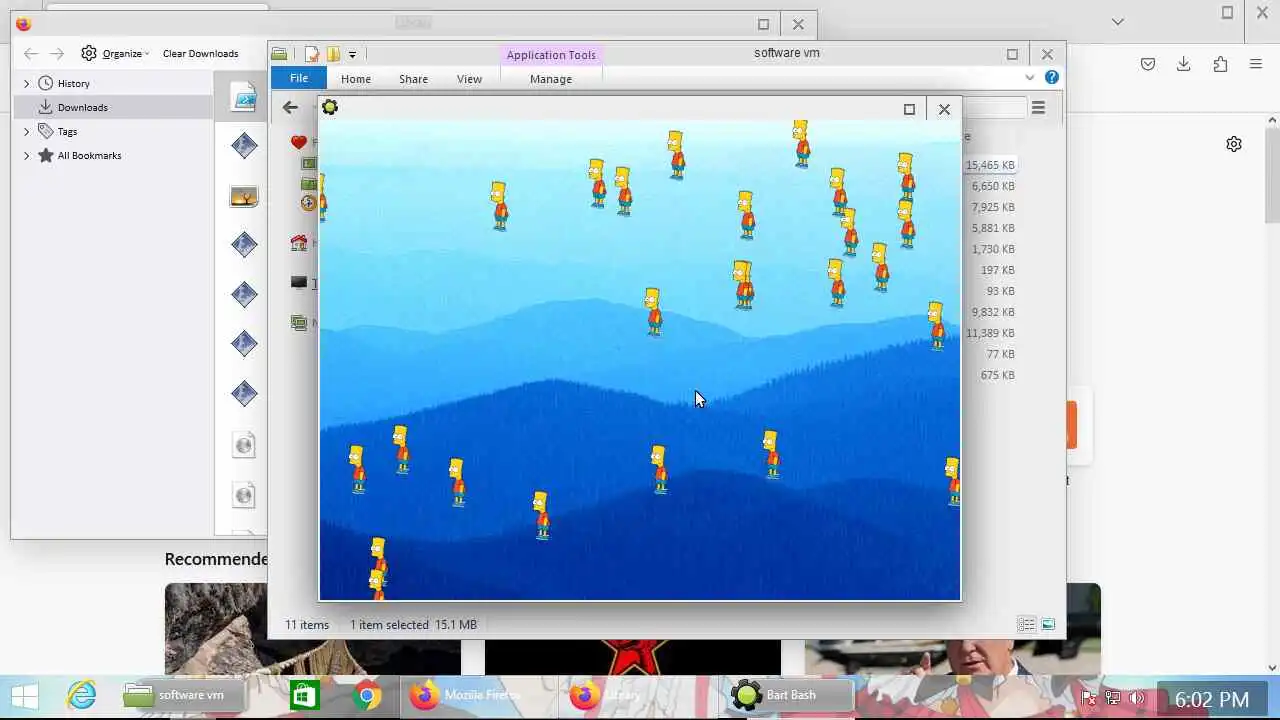Screen dimensions: 1280x720
Task: Open Google Chrome from taskbar
Action: (x=366, y=695)
